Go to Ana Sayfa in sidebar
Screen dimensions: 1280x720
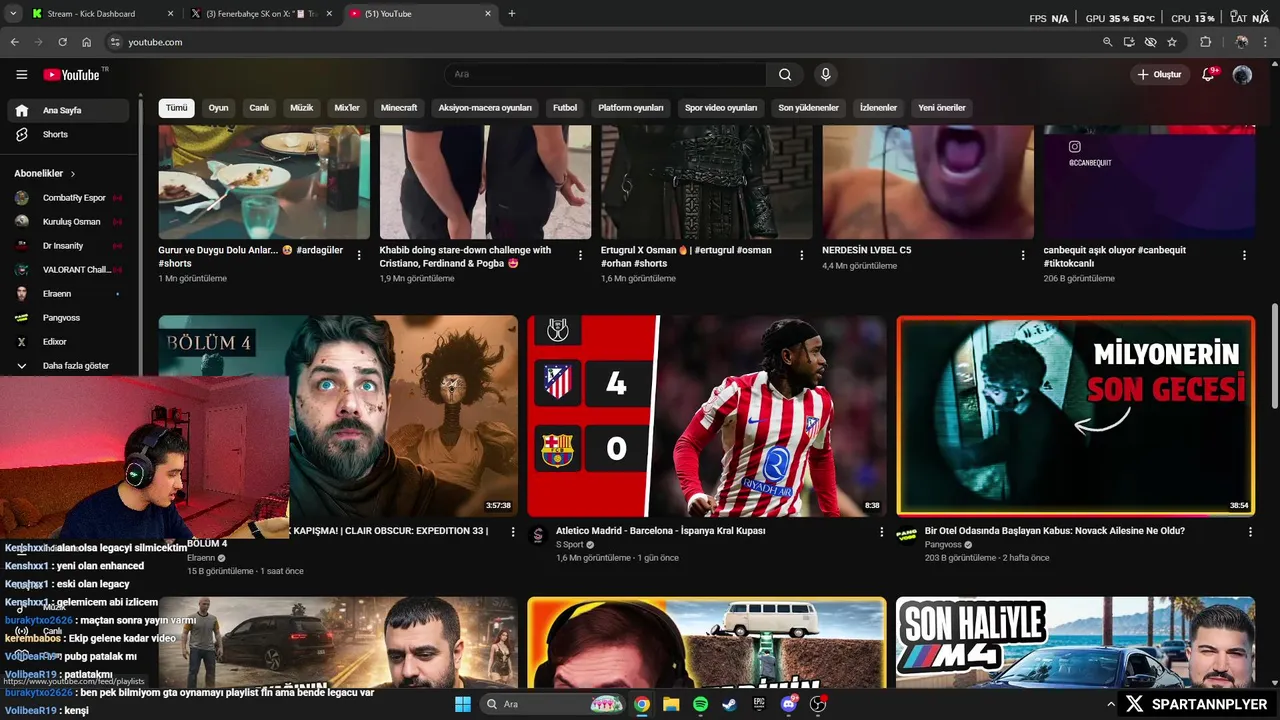point(68,110)
